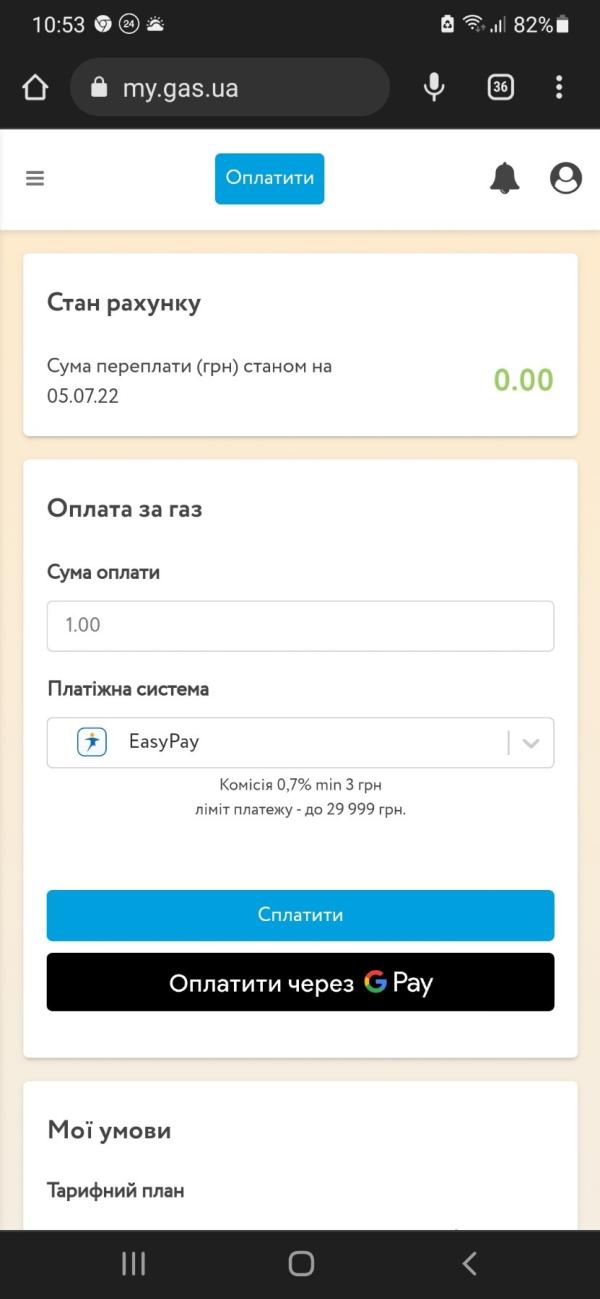Image resolution: width=600 pixels, height=1299 pixels.
Task: Pay using Оплатити через G Pay button
Action: (x=300, y=982)
